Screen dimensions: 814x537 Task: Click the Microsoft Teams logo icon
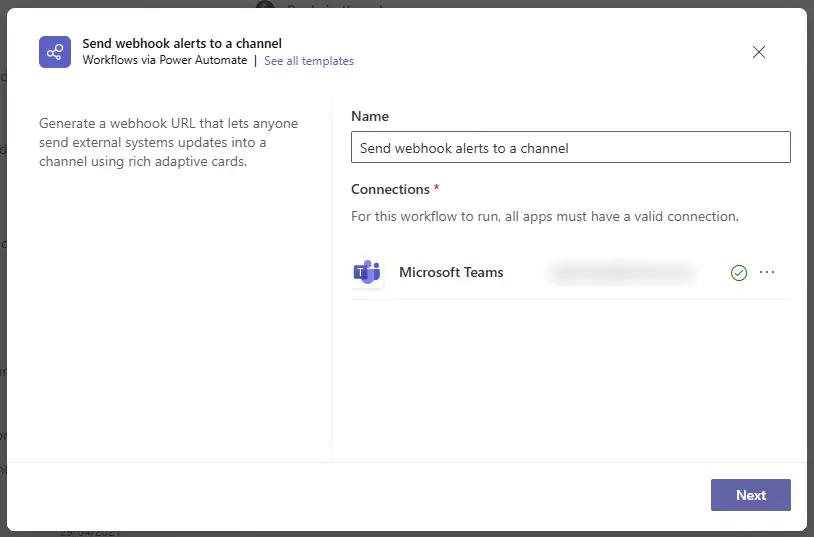tap(367, 272)
